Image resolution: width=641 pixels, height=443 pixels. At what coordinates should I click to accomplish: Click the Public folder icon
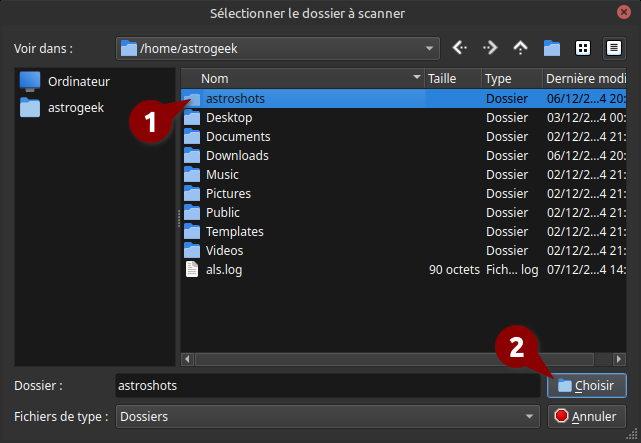[192, 213]
